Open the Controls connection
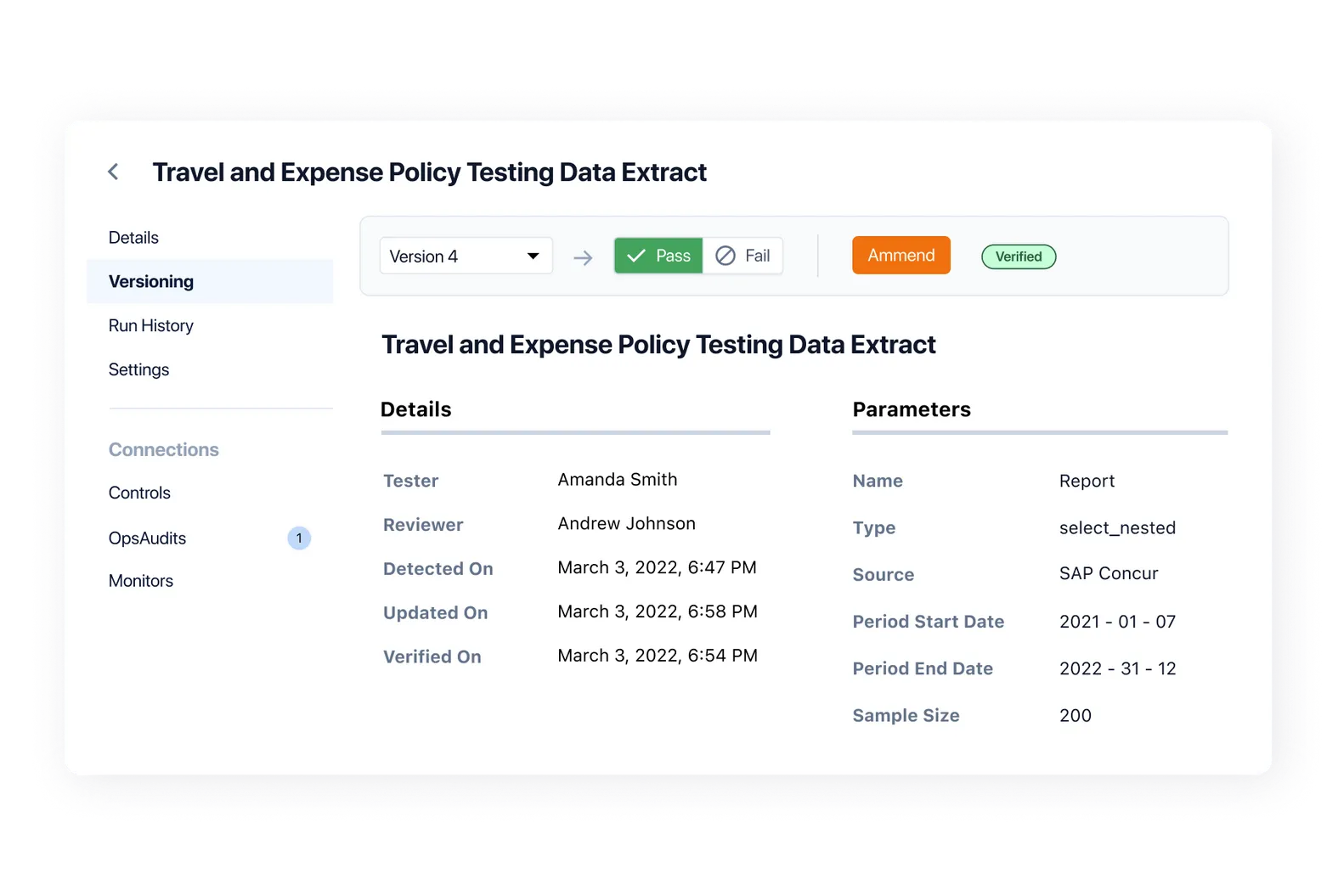1338x896 pixels. pyautogui.click(x=139, y=493)
